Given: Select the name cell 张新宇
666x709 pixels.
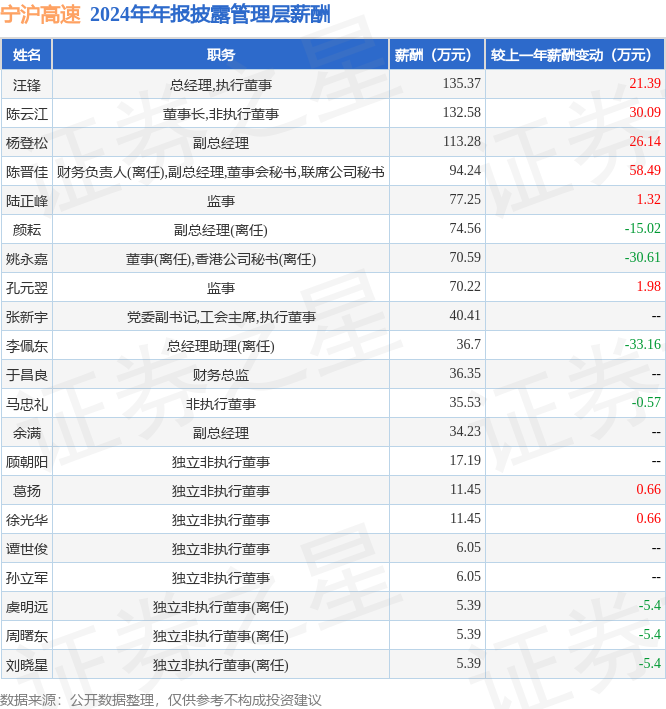Looking at the screenshot, I should point(27,317).
